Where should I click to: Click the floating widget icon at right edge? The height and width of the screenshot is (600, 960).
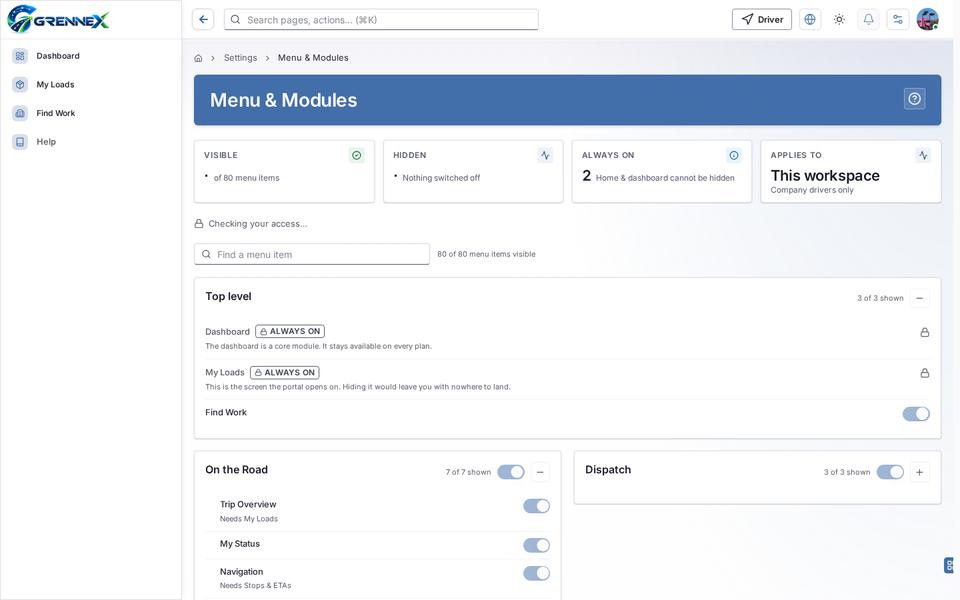tap(949, 565)
